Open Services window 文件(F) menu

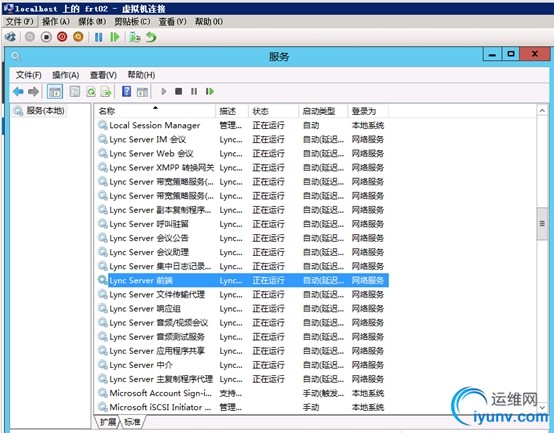pyautogui.click(x=29, y=75)
